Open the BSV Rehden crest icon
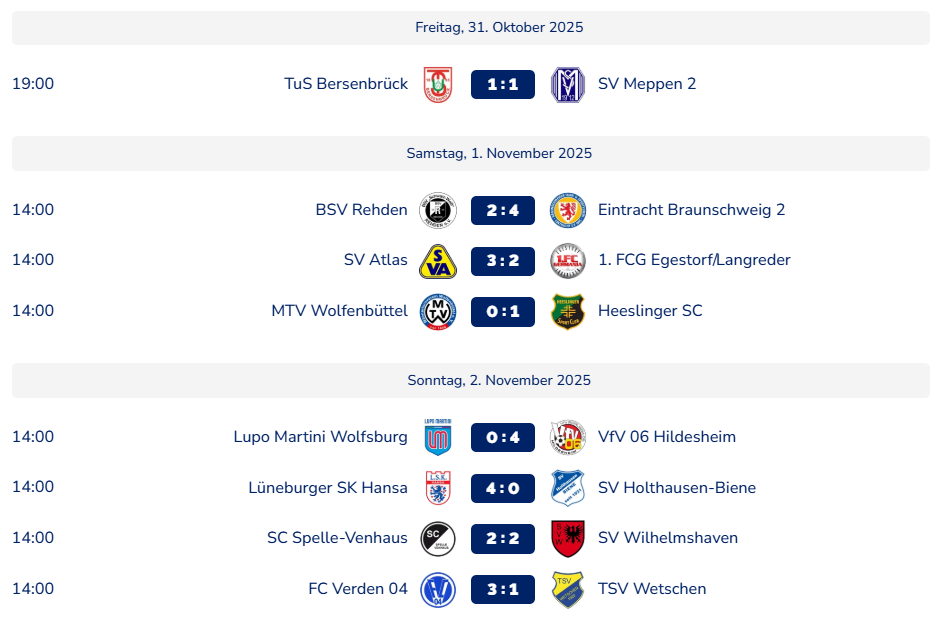 tap(438, 210)
